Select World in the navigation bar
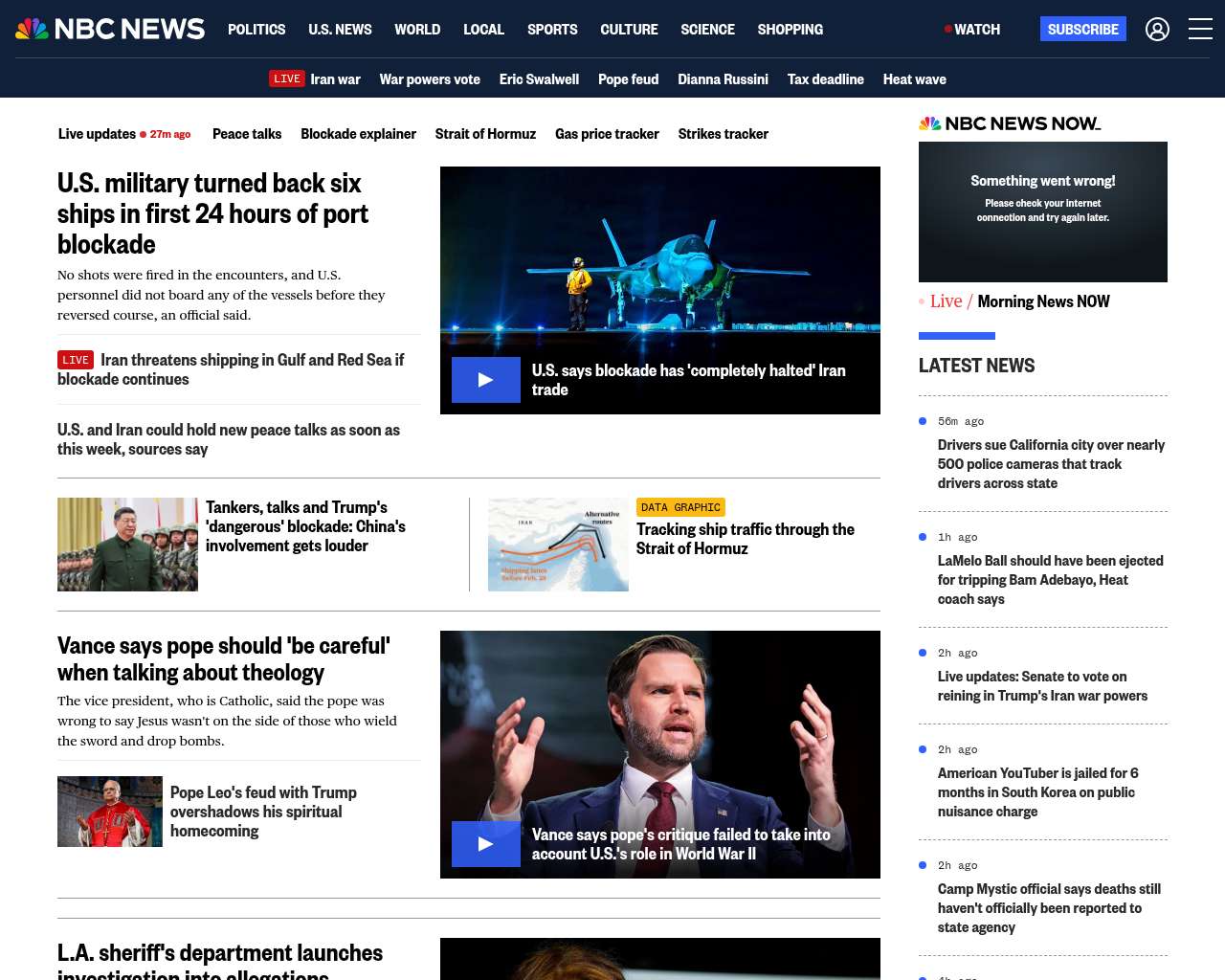The width and height of the screenshot is (1225, 980). click(x=417, y=30)
